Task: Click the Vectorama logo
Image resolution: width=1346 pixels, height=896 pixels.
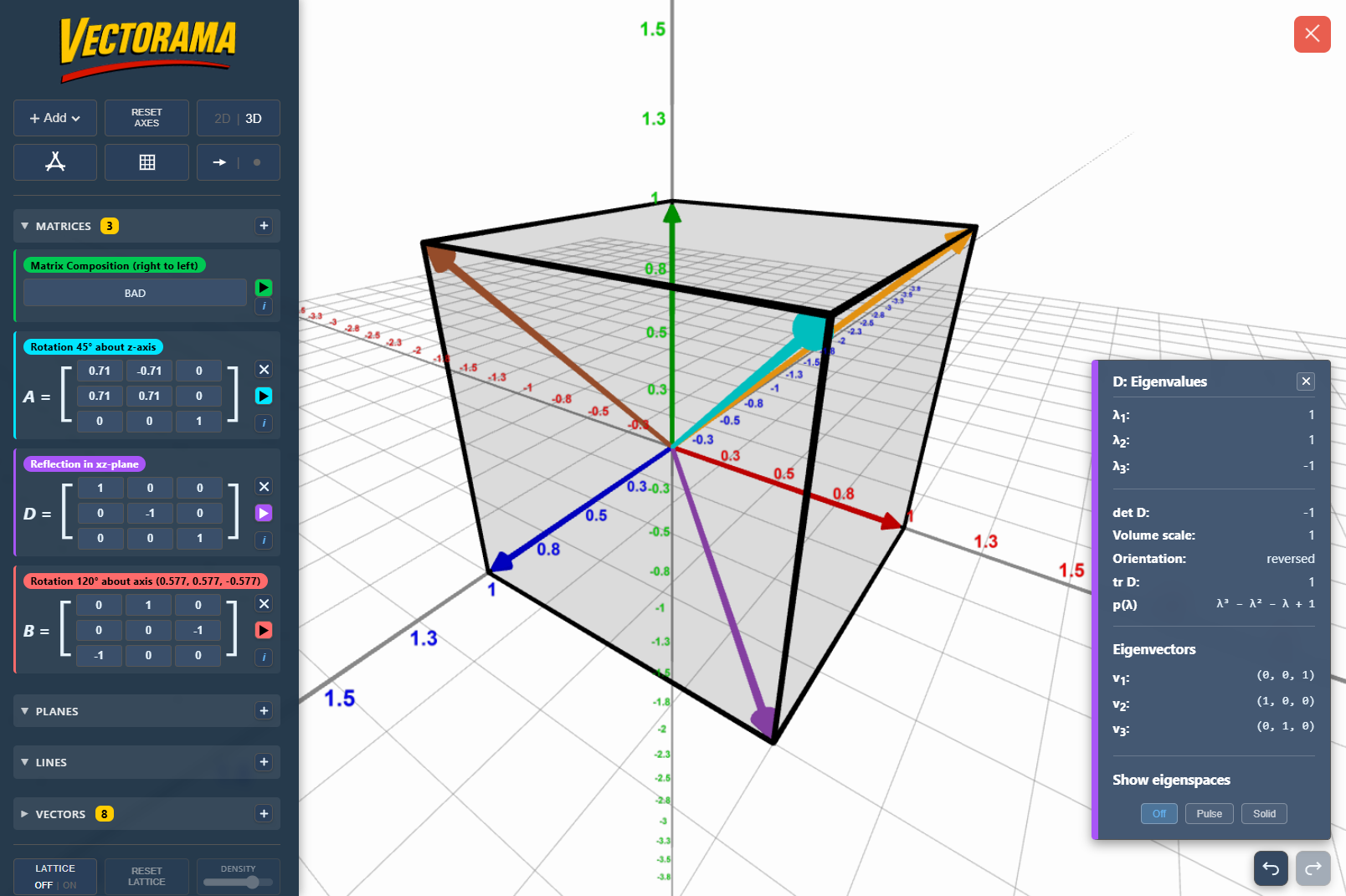Action: [147, 49]
